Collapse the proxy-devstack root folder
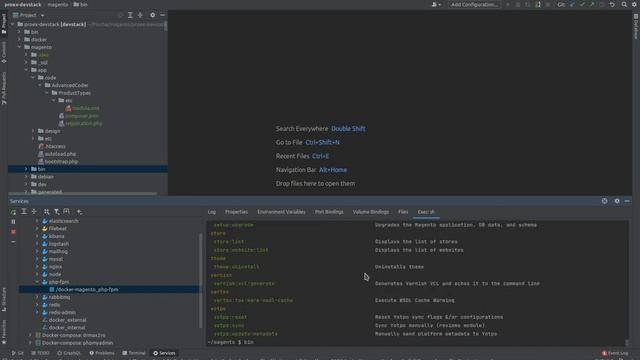Screen dimensions: 640x360 (x=12, y=24)
